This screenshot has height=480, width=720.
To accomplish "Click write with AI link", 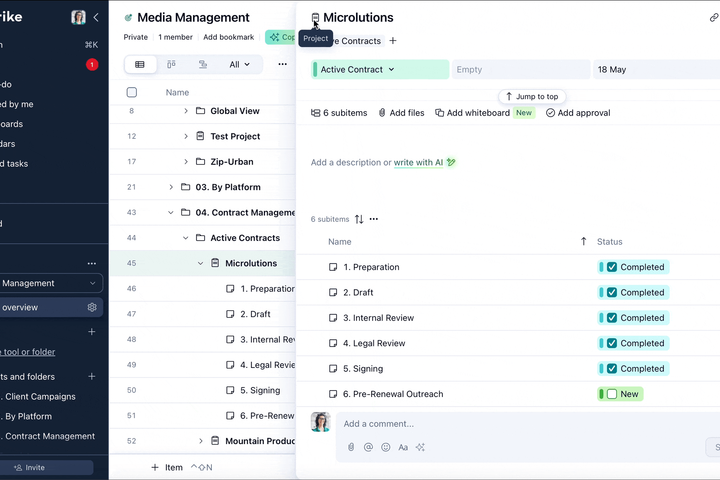I will [x=418, y=163].
